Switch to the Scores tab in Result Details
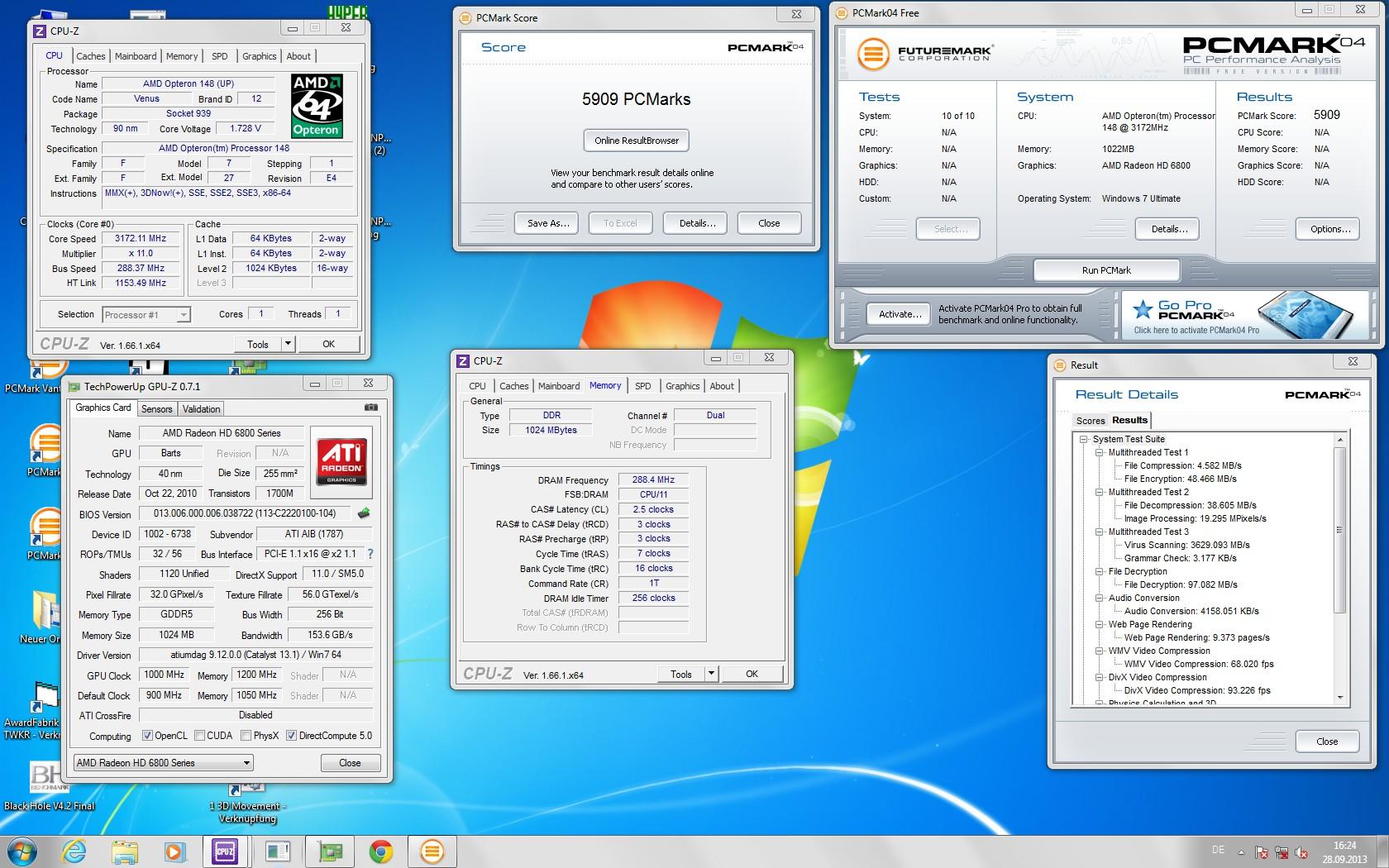Viewport: 1389px width, 868px height. 1091,421
